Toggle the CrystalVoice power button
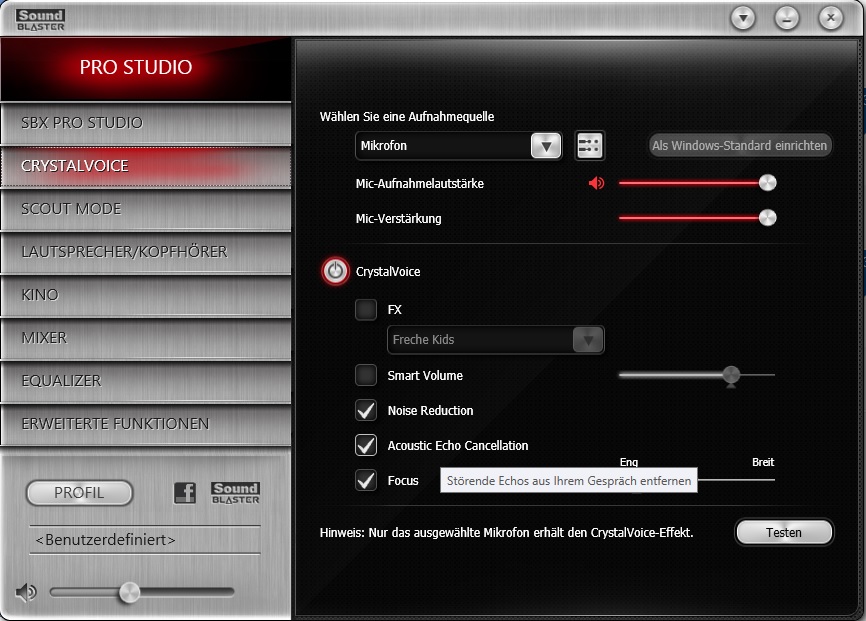This screenshot has height=621, width=866. [x=335, y=271]
